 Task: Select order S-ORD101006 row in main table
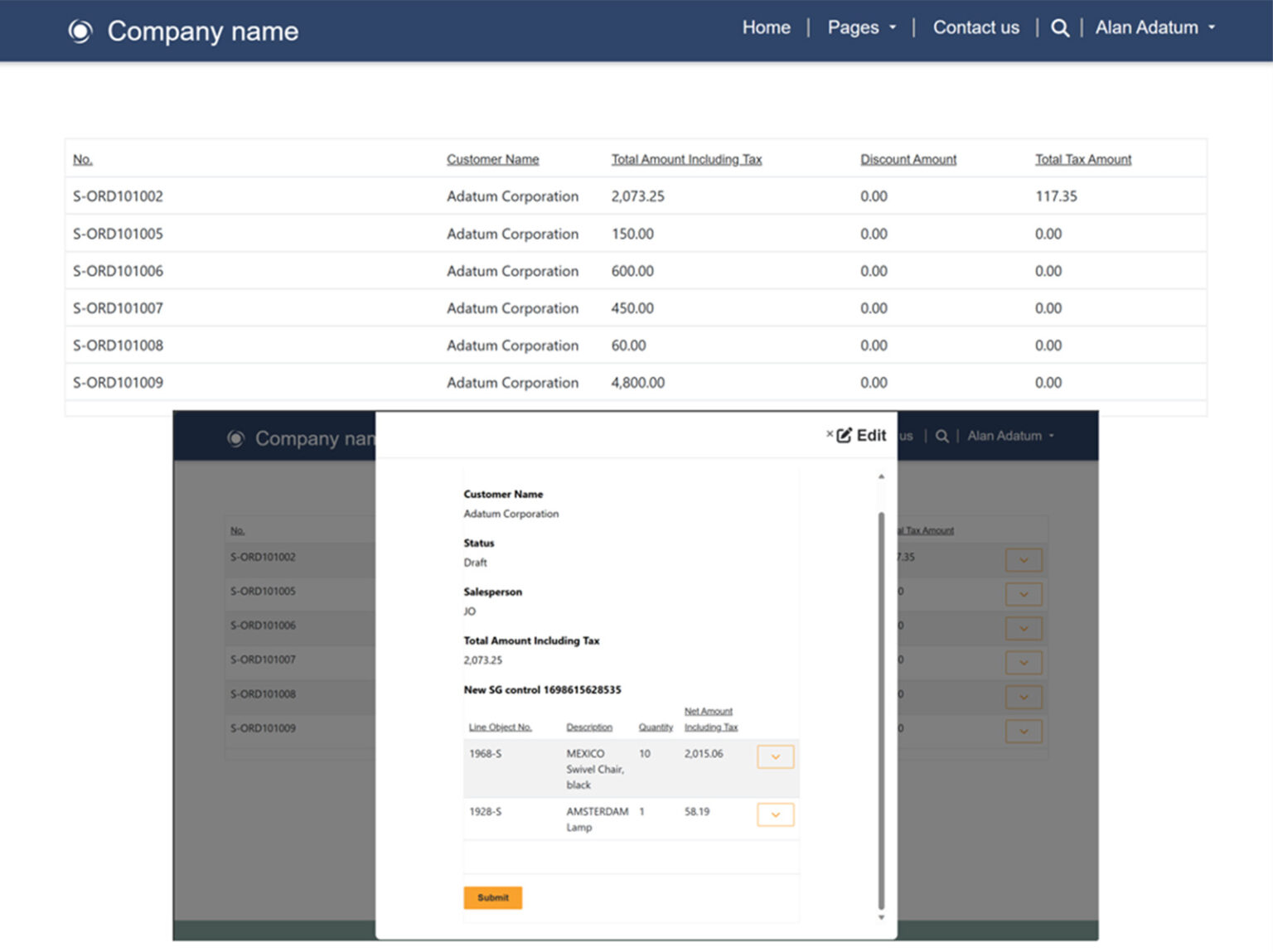(118, 271)
